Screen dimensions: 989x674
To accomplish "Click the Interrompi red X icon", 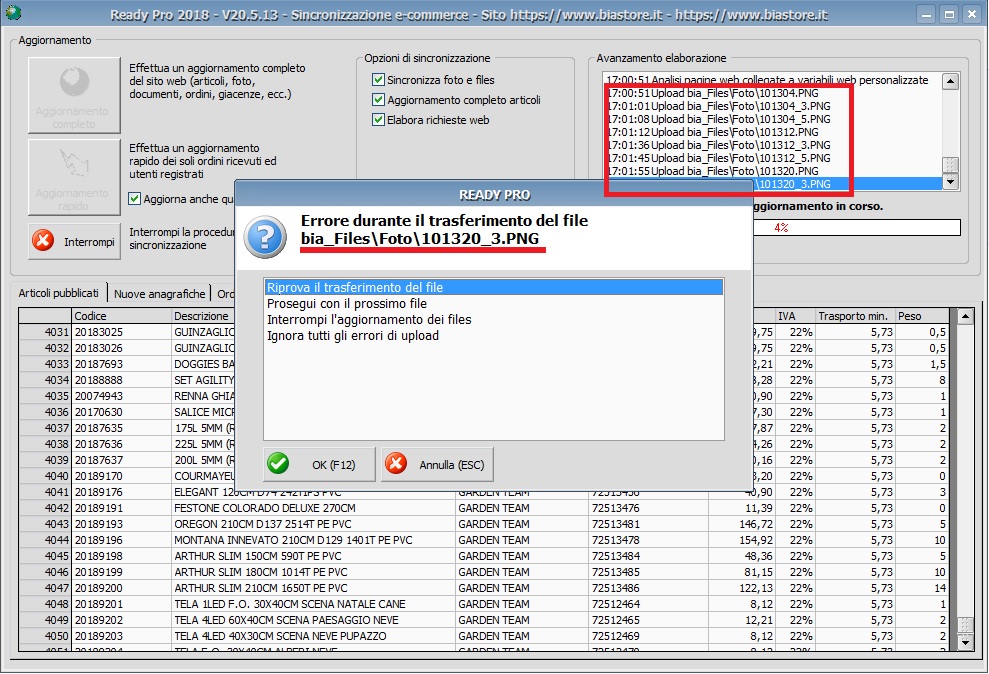I will [43, 241].
